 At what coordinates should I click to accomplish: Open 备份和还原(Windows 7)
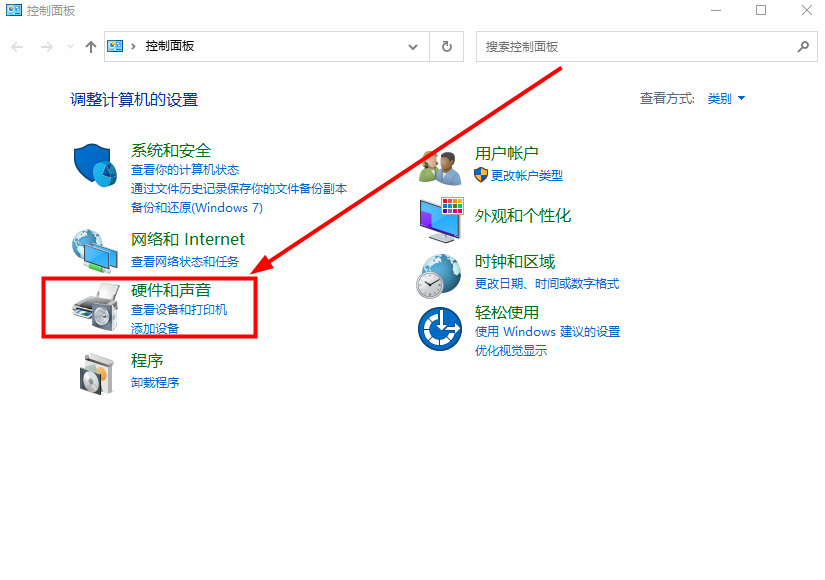pos(199,208)
